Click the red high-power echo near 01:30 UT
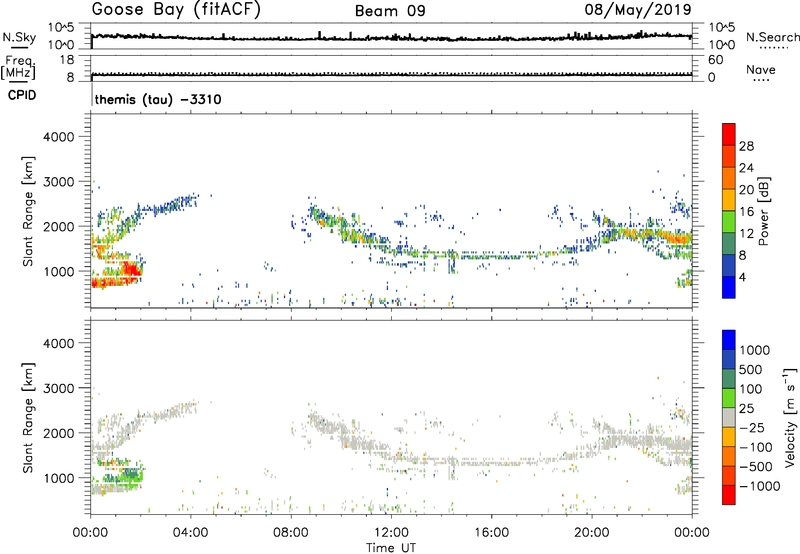The height and width of the screenshot is (554, 800). pos(132,269)
